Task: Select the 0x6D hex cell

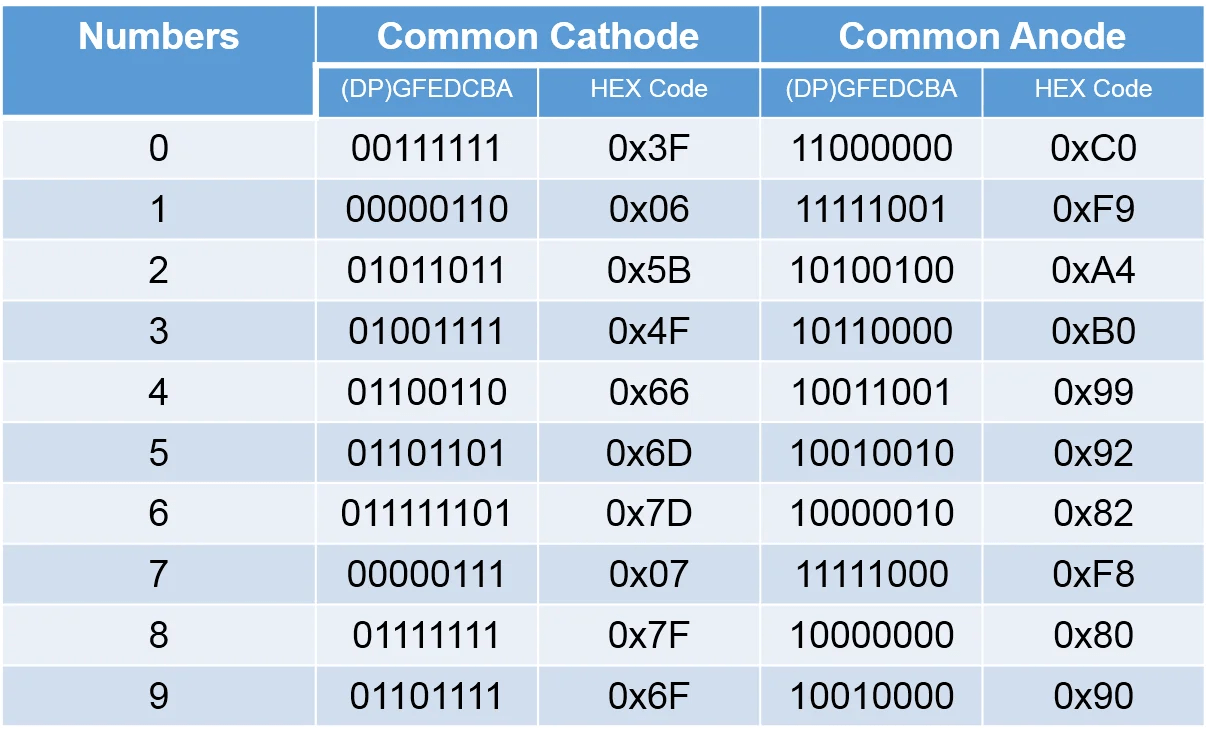Action: click(649, 453)
